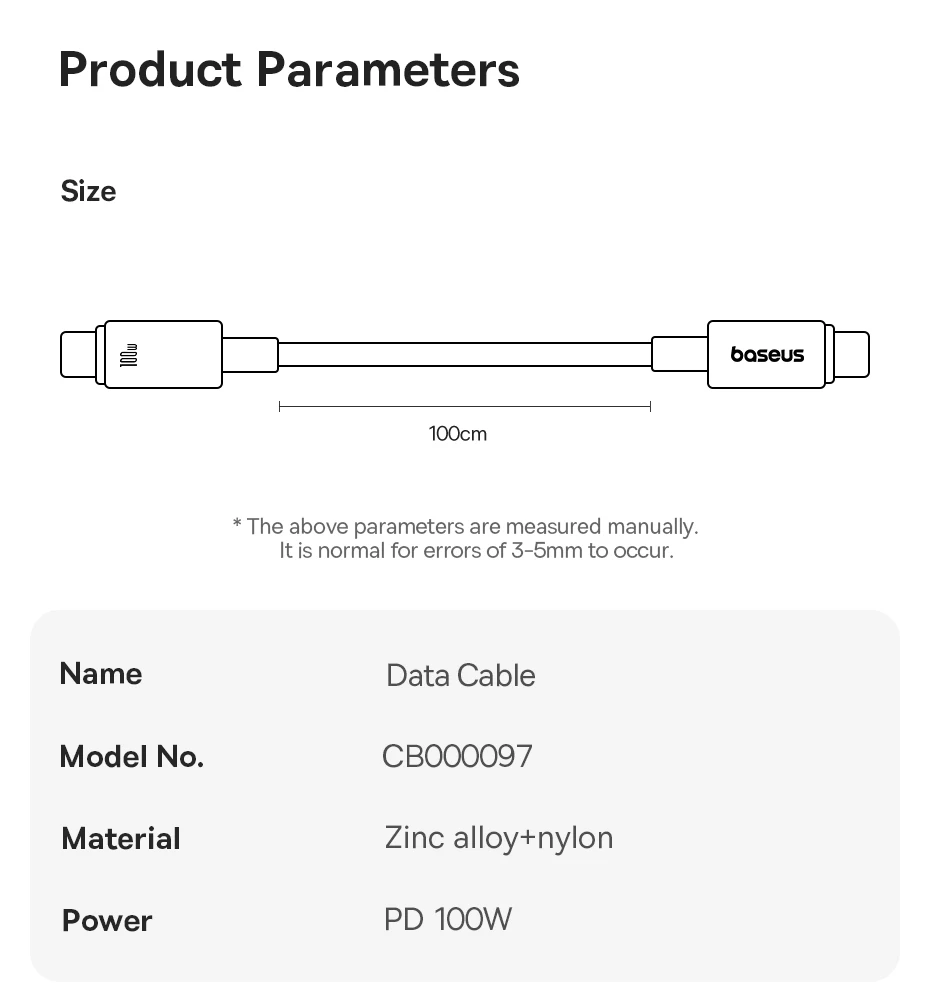Select the "Zinc alloy+nylon" value
The image size is (930, 995).
coord(499,838)
